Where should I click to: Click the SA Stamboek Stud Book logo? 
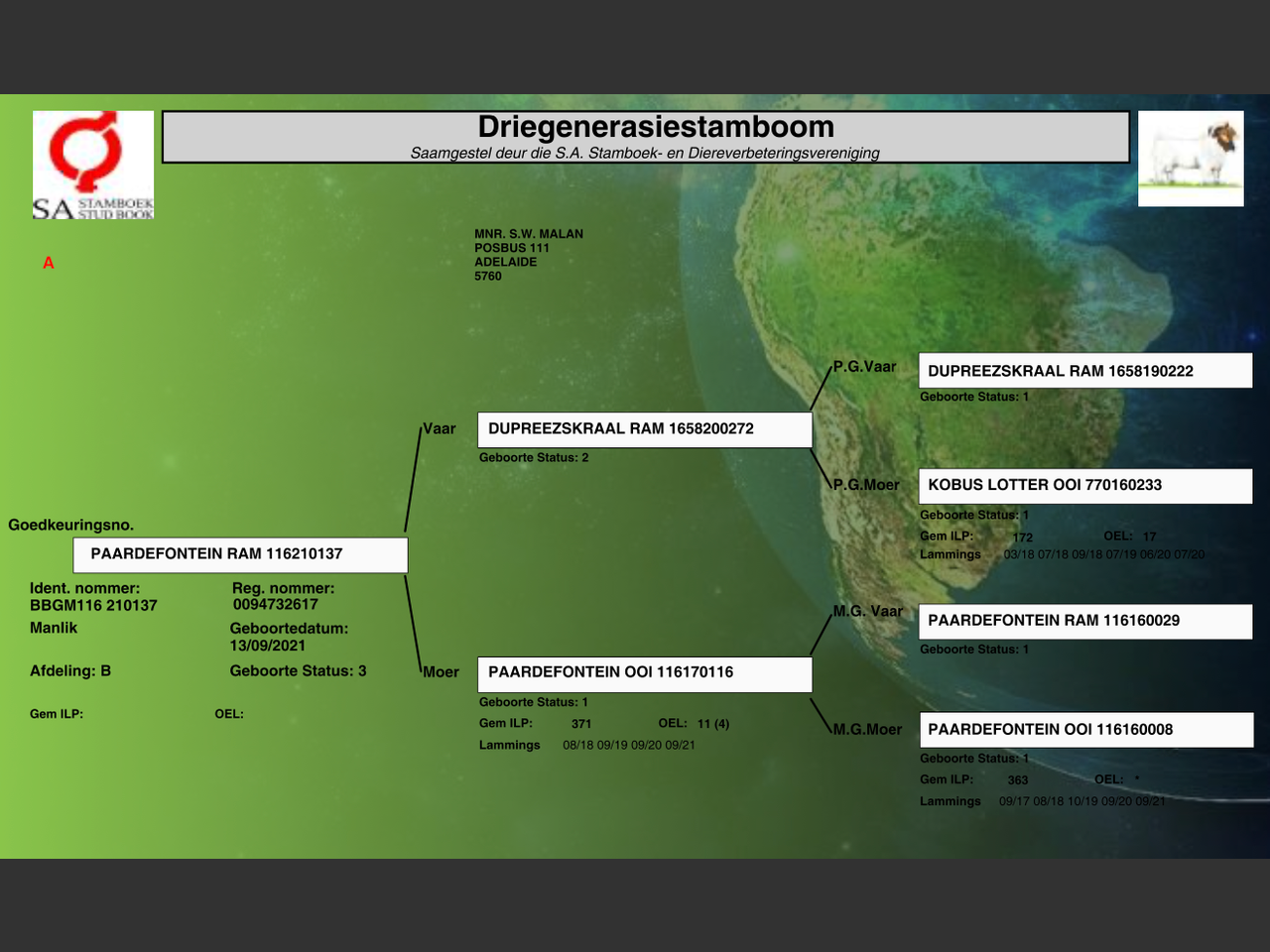coord(93,165)
